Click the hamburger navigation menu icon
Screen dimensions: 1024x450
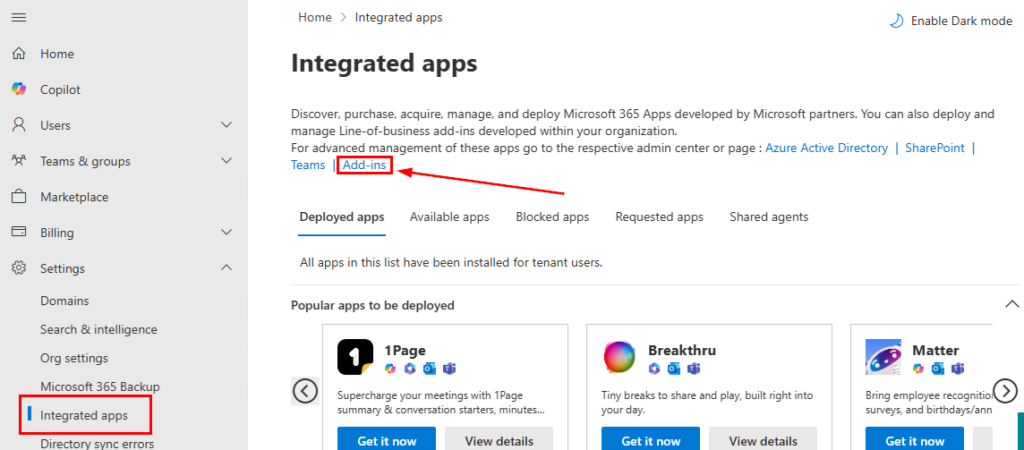point(19,18)
